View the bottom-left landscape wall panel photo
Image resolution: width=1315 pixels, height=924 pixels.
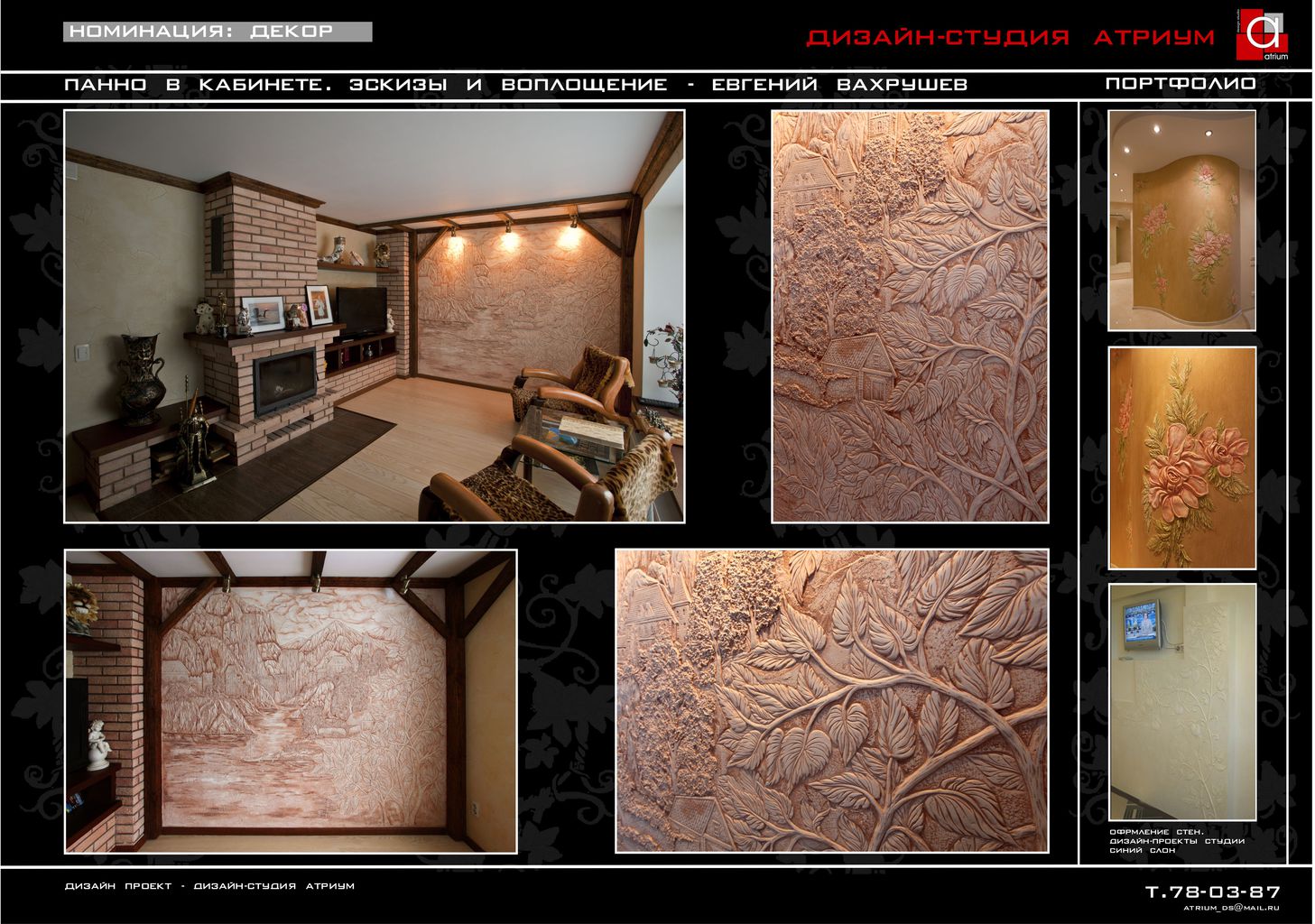coord(291,701)
